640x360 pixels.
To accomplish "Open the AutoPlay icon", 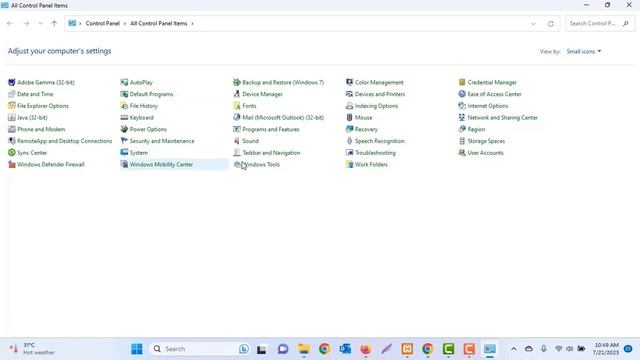I will pos(124,82).
